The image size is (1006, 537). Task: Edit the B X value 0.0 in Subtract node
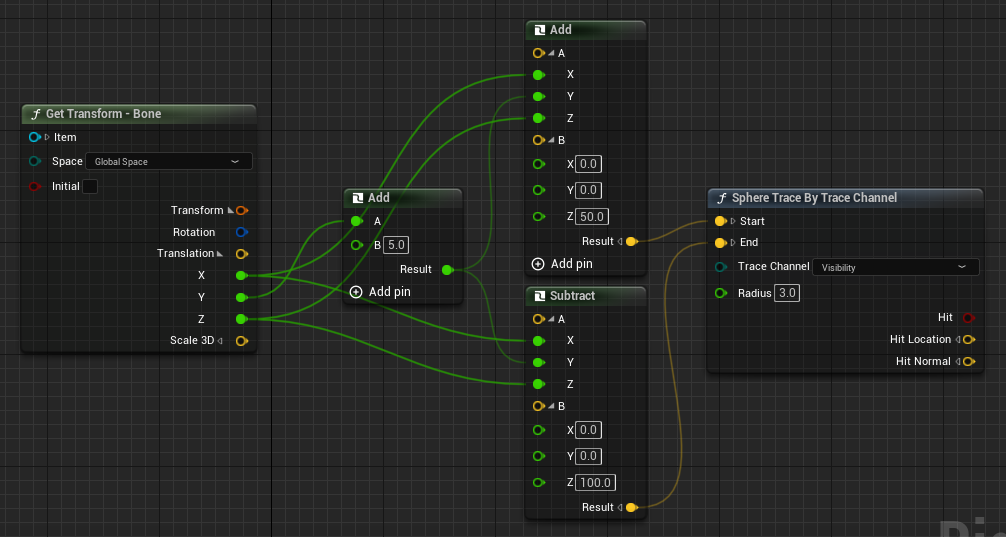[588, 430]
